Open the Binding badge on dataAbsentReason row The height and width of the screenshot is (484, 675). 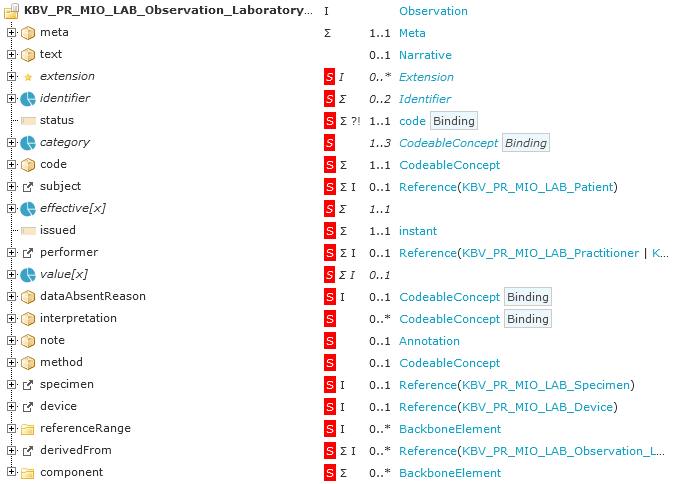click(527, 297)
